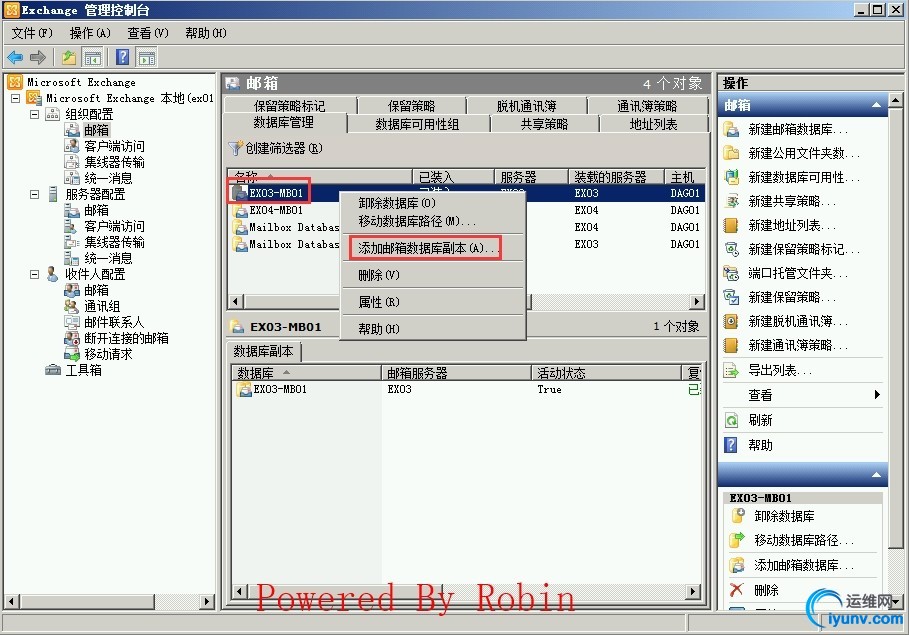909x635 pixels.
Task: Click the Back arrow toolbar icon
Action: pos(14,57)
